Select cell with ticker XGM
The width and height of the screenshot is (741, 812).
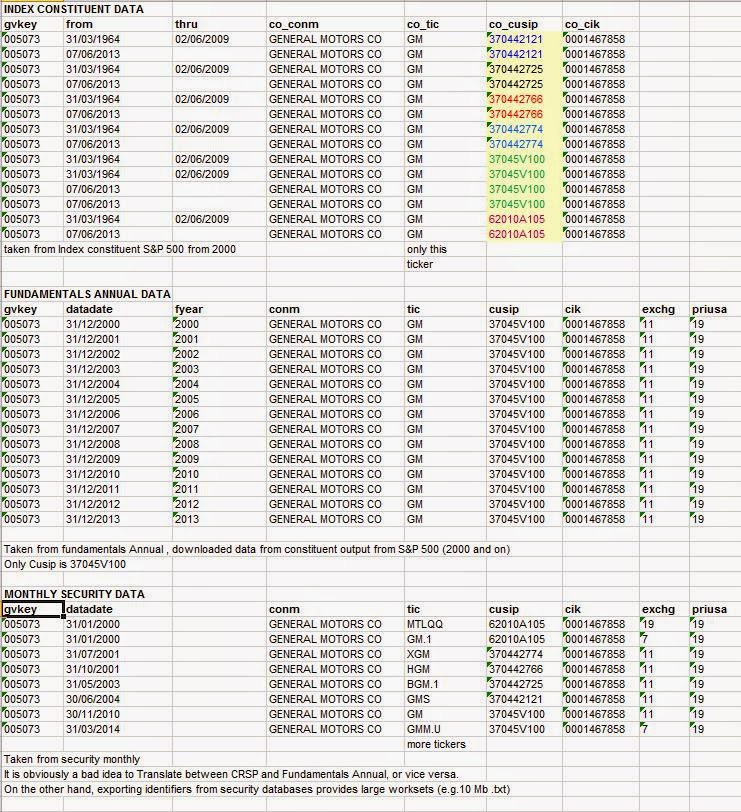click(x=445, y=654)
